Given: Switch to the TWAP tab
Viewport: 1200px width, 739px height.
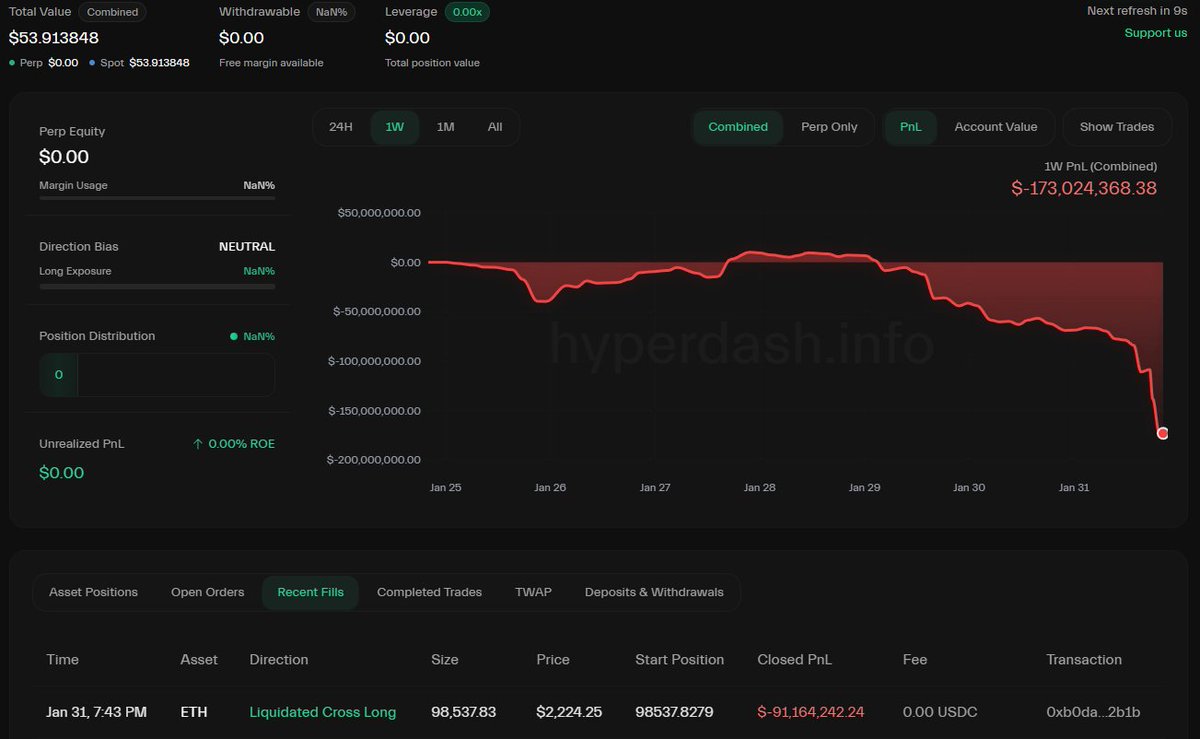Looking at the screenshot, I should pyautogui.click(x=533, y=592).
